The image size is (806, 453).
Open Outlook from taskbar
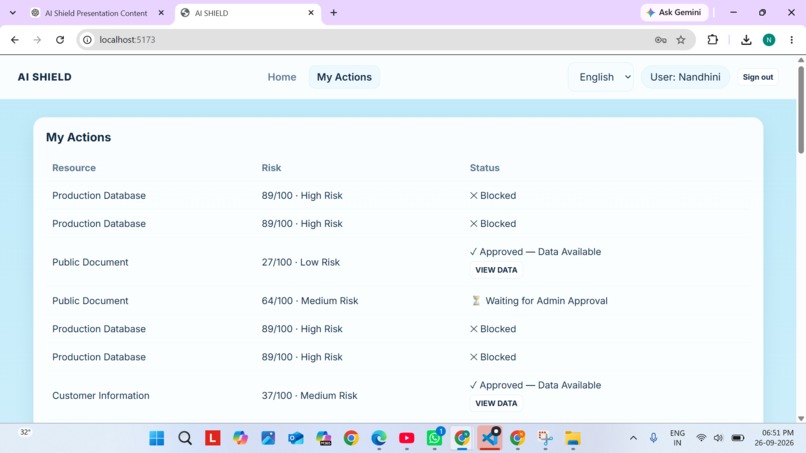pyautogui.click(x=296, y=438)
